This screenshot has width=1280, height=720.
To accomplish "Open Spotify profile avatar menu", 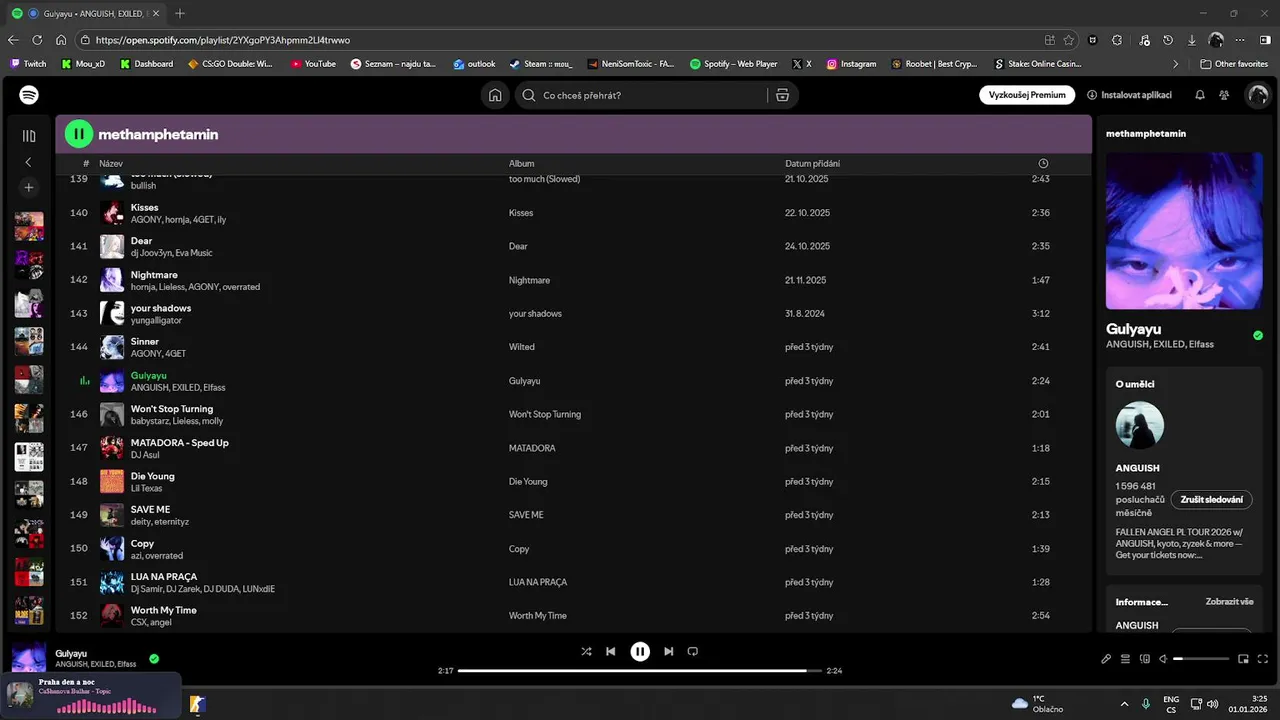I will tap(1258, 95).
